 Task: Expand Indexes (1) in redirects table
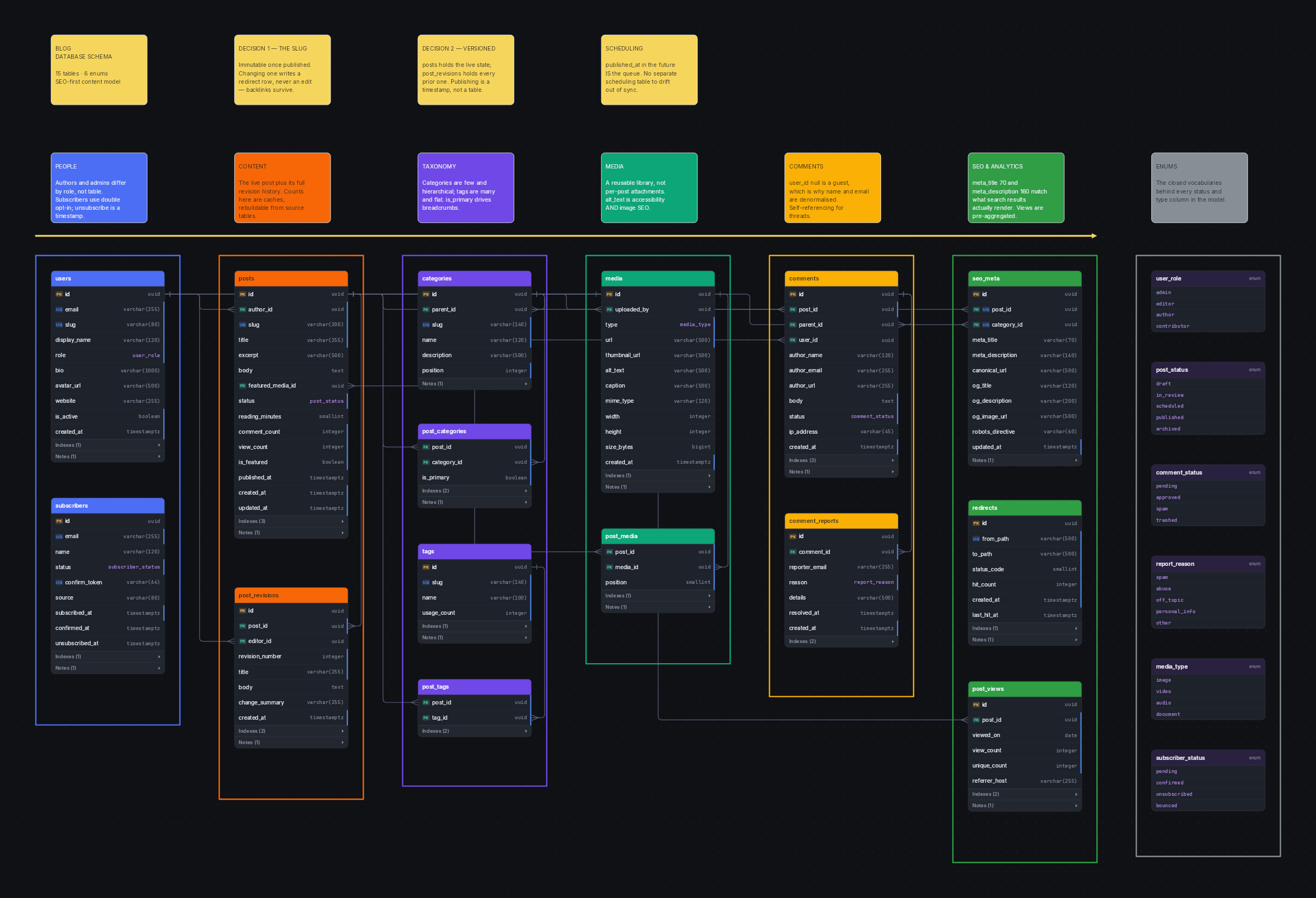coord(1025,628)
